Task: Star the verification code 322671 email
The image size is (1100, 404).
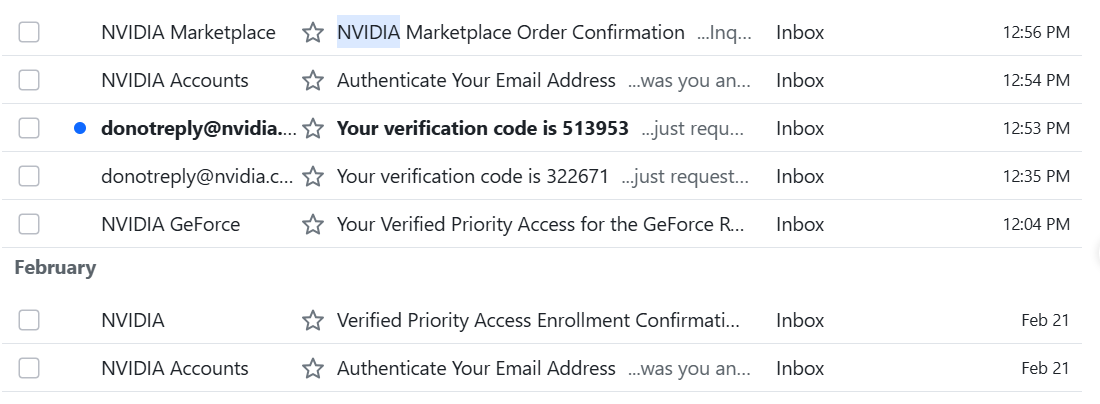Action: click(313, 176)
